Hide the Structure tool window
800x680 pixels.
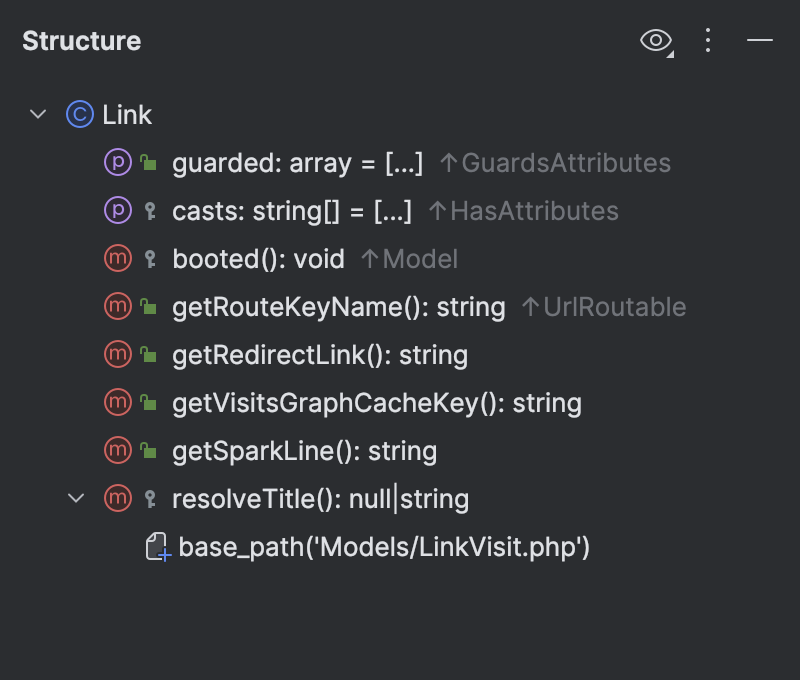point(760,41)
